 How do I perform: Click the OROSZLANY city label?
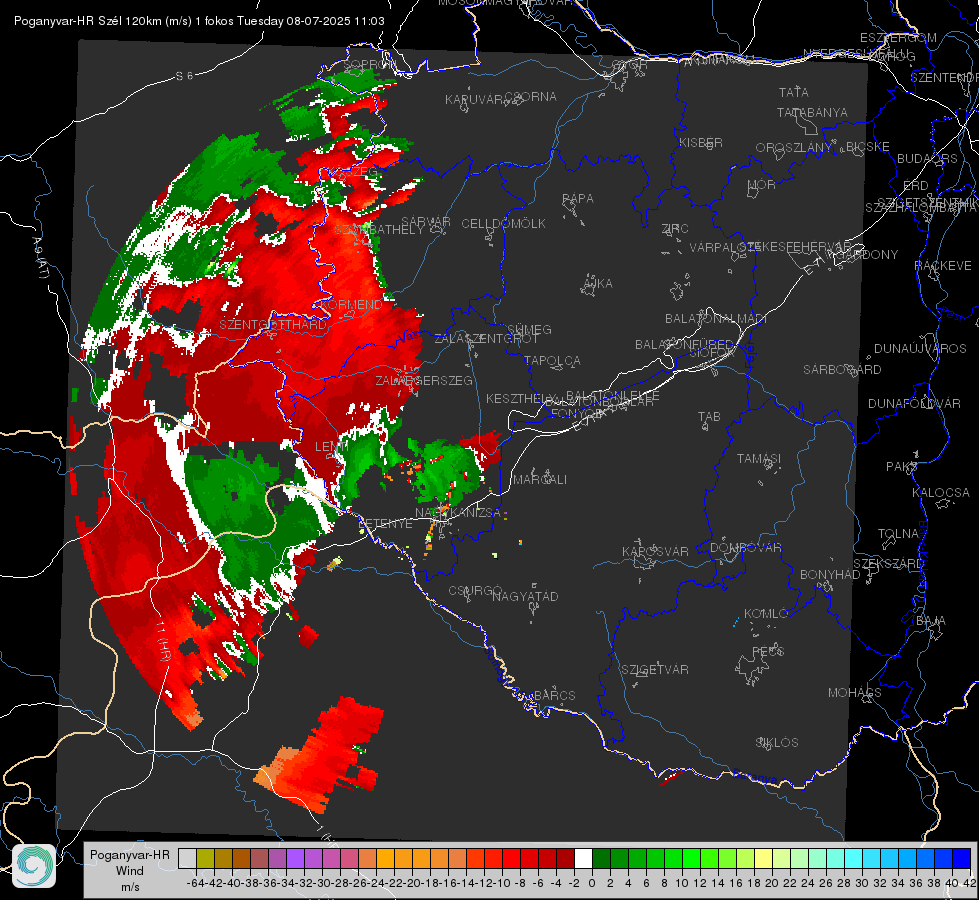pos(794,148)
